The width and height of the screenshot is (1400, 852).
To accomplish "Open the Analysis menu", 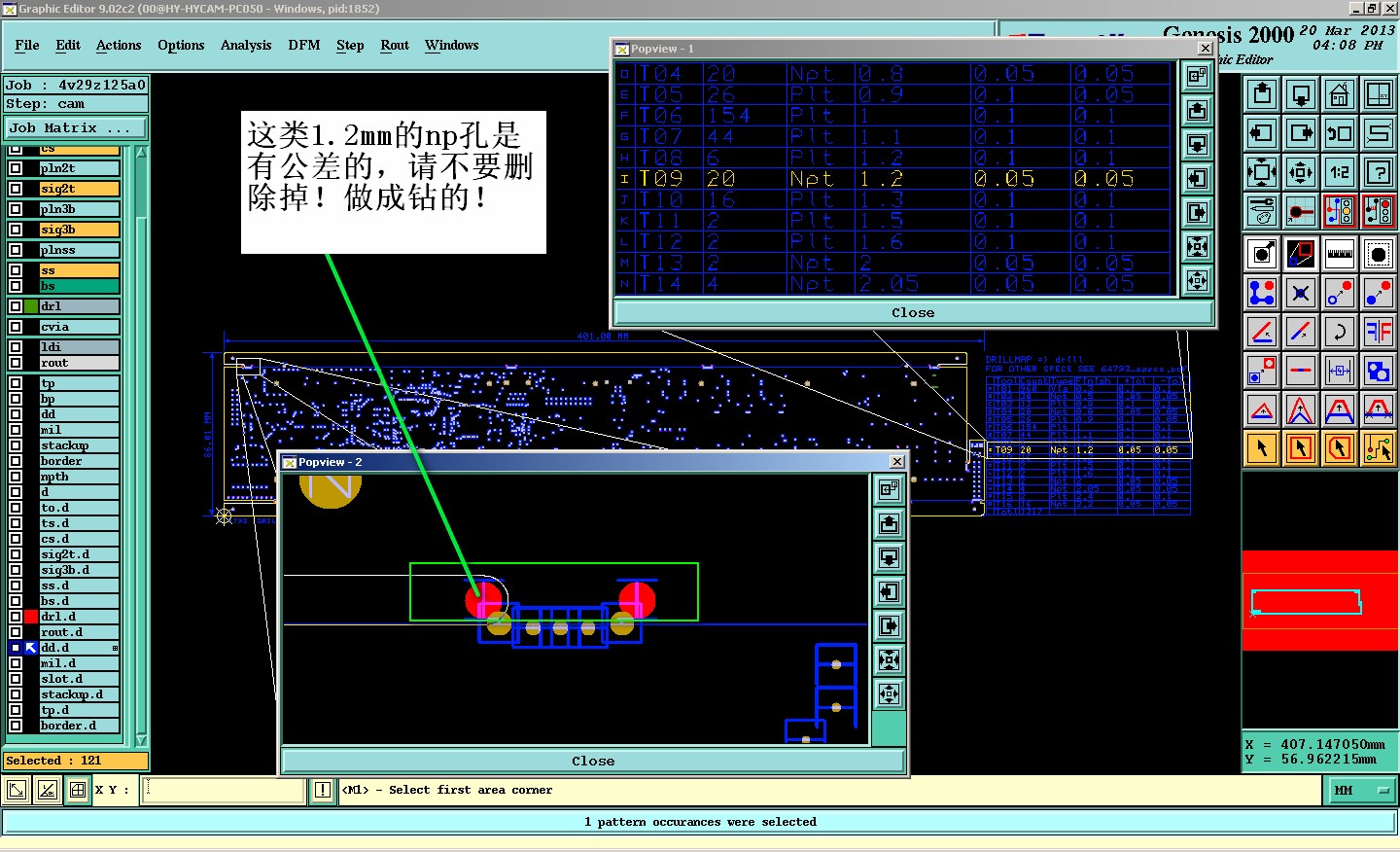I will [246, 45].
